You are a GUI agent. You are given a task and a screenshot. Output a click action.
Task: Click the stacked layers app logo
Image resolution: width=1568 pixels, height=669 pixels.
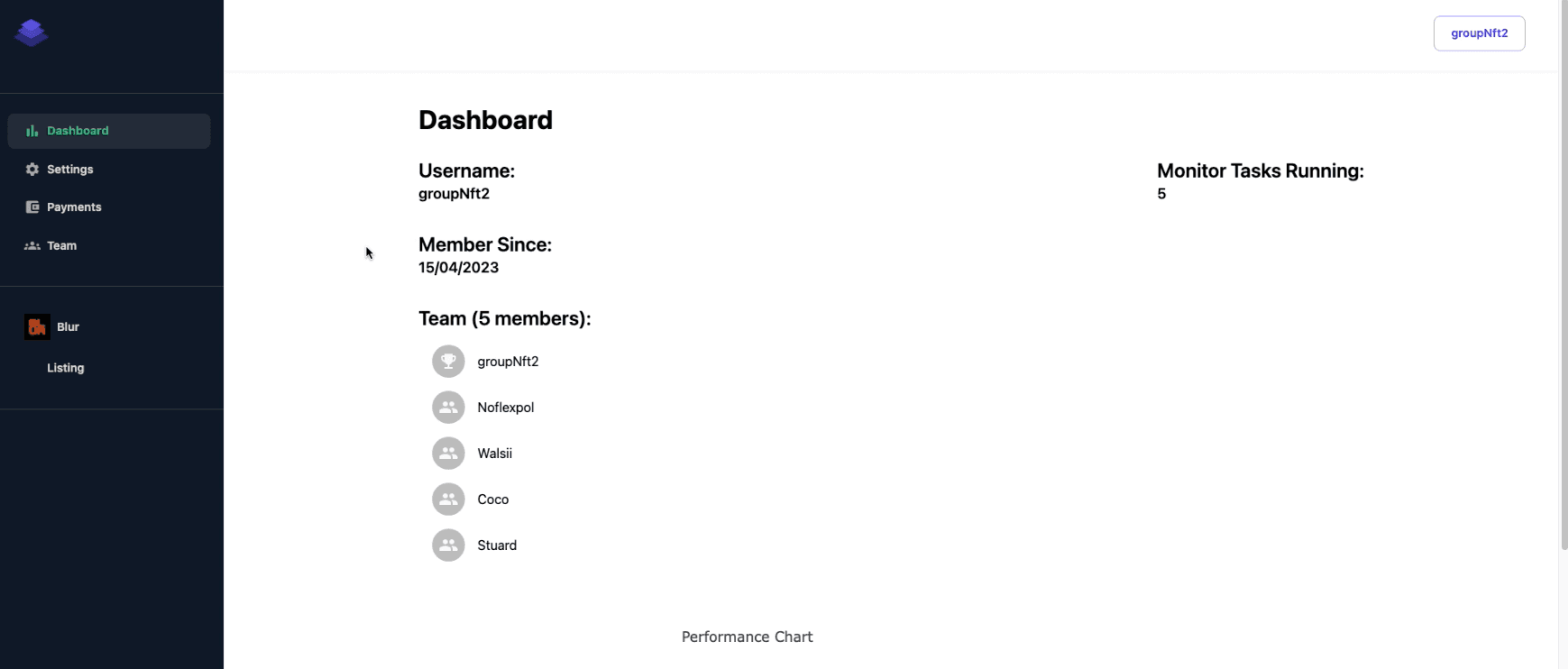pyautogui.click(x=32, y=33)
